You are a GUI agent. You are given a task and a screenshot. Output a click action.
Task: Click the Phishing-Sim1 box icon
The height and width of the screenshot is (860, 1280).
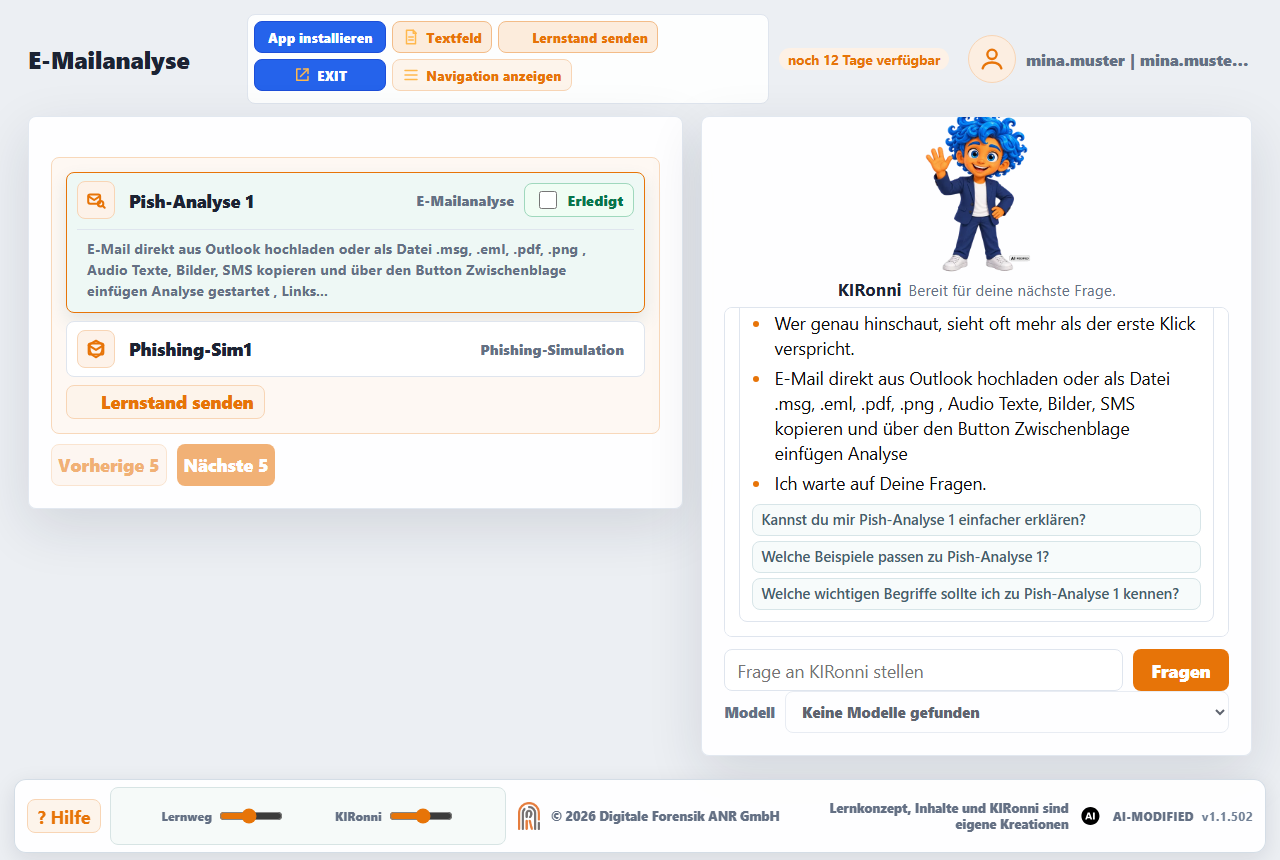[x=96, y=349]
